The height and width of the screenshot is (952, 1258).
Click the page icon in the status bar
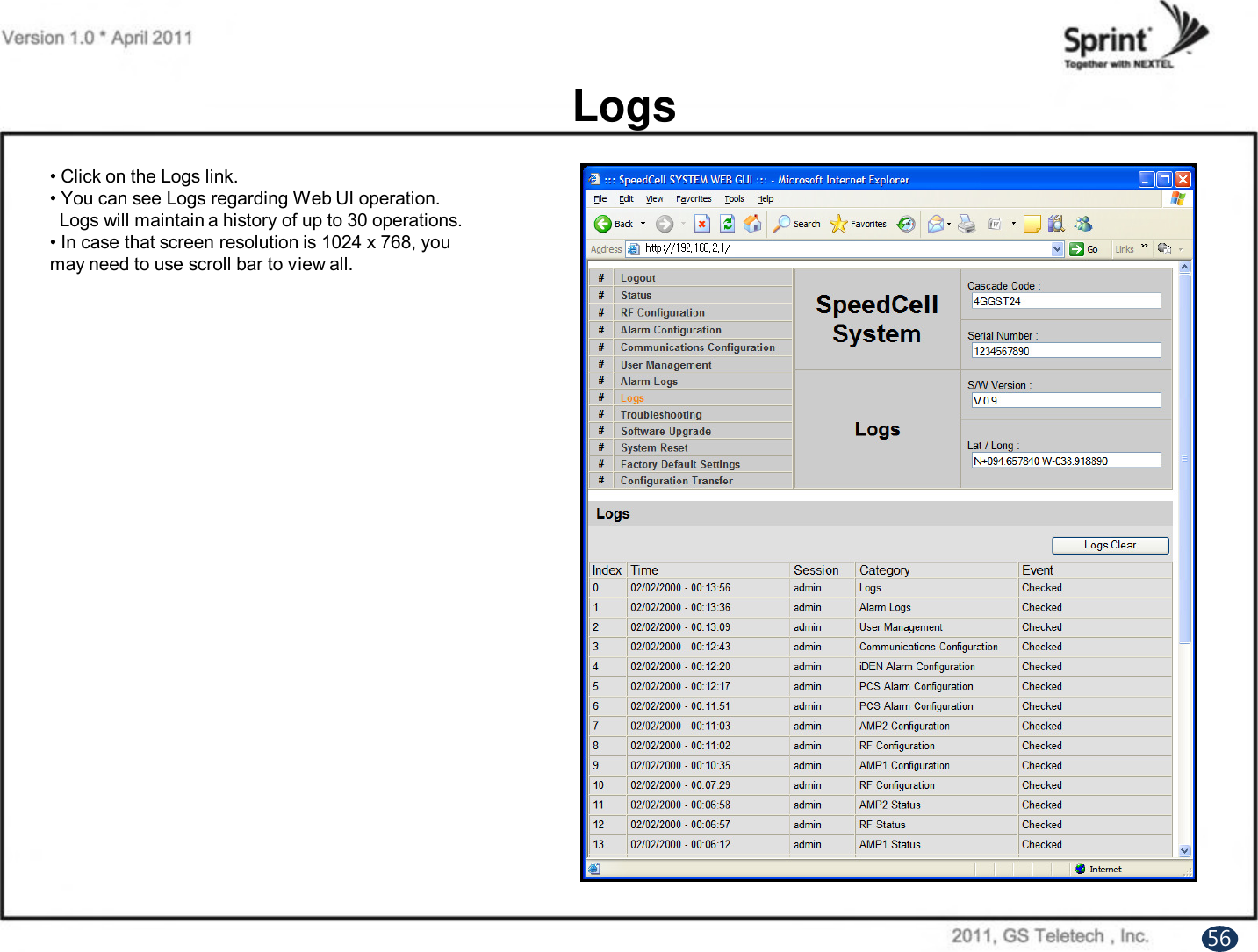594,869
